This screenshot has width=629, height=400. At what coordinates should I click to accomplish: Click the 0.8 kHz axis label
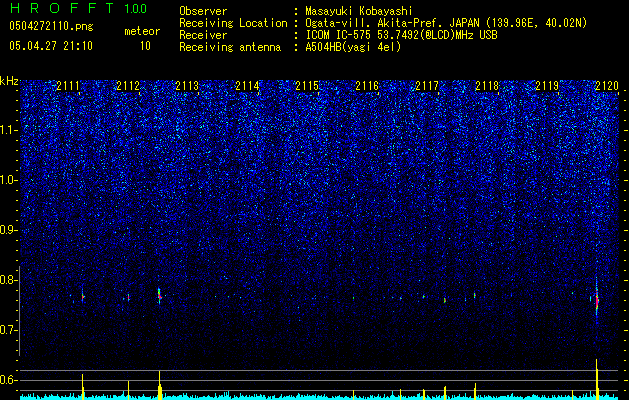pyautogui.click(x=8, y=280)
